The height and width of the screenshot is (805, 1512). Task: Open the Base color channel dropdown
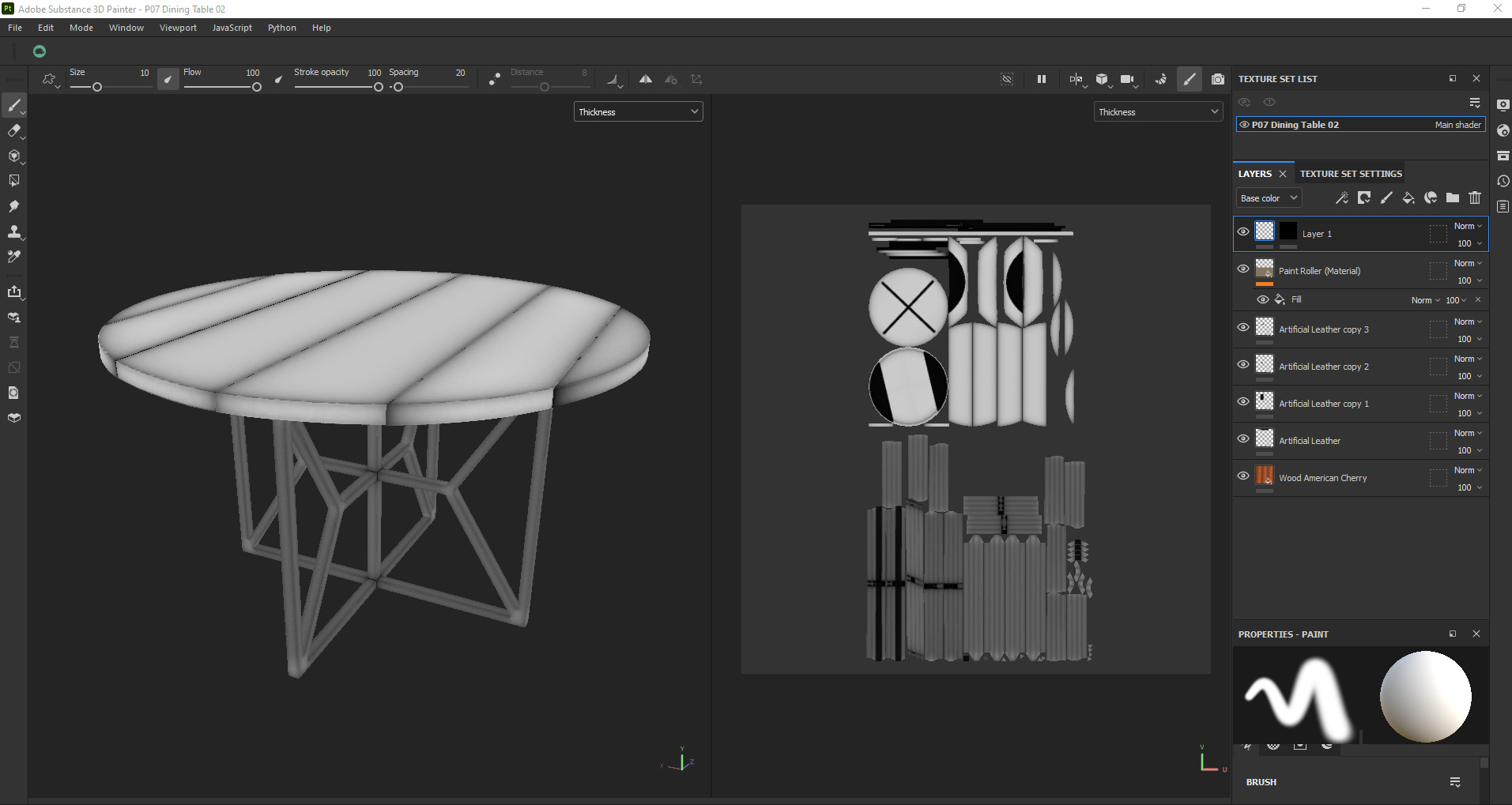pyautogui.click(x=1269, y=198)
